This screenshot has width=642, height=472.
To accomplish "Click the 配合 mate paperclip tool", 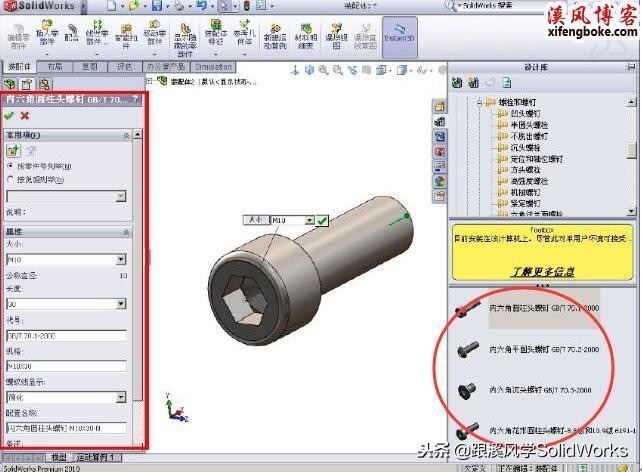I will pyautogui.click(x=72, y=33).
